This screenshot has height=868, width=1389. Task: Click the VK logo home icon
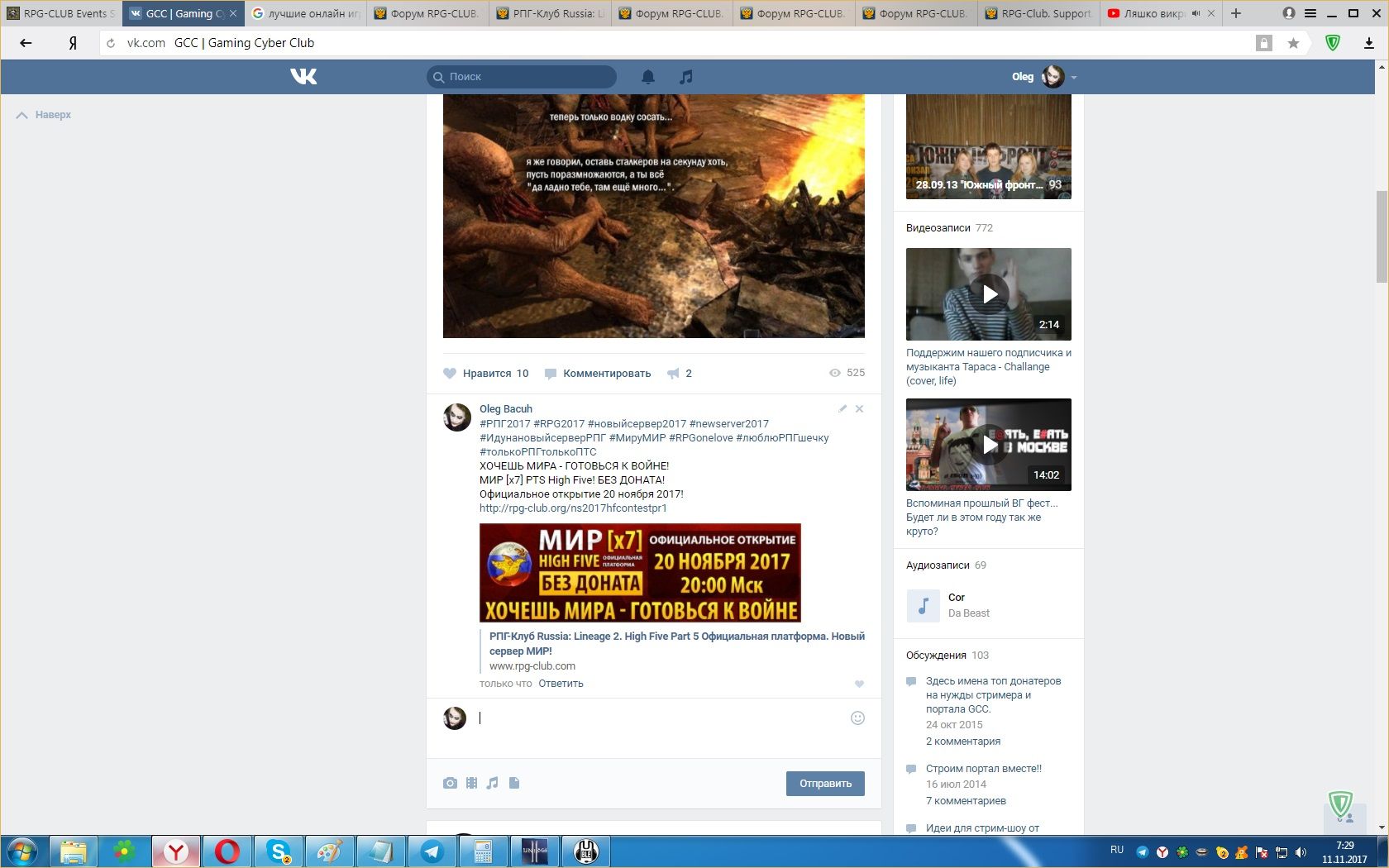point(303,77)
